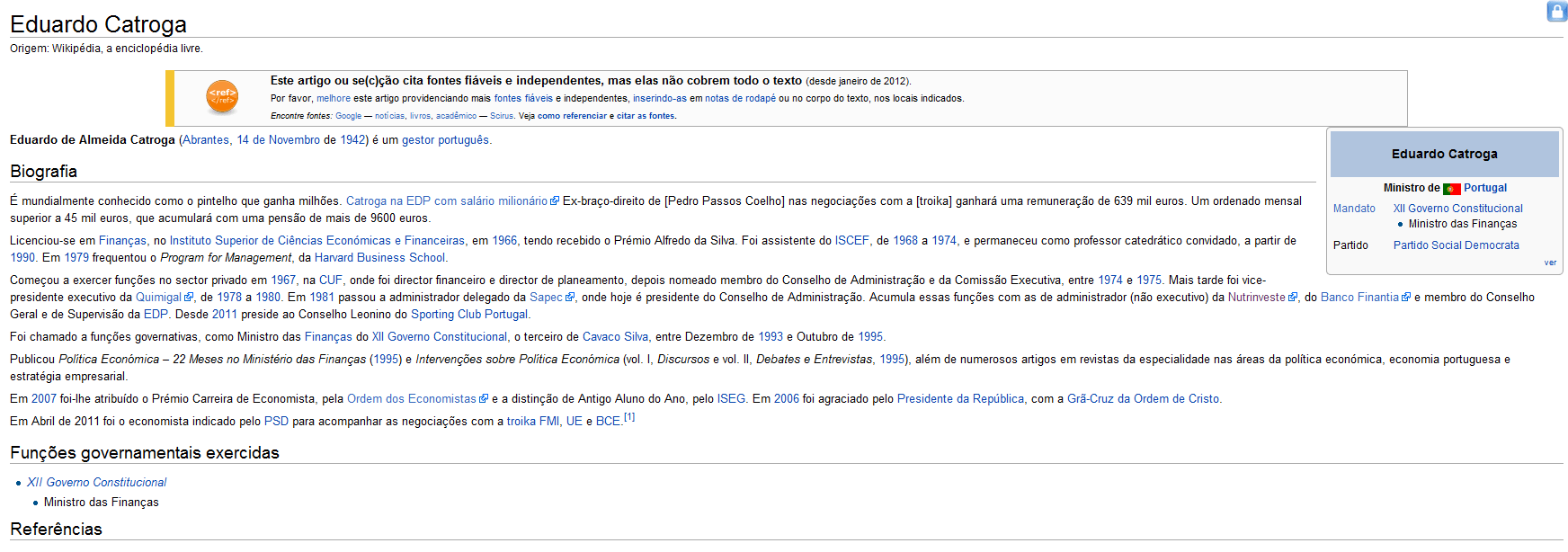Click the ver link in the infobox
The image size is (1568, 552).
click(1550, 263)
